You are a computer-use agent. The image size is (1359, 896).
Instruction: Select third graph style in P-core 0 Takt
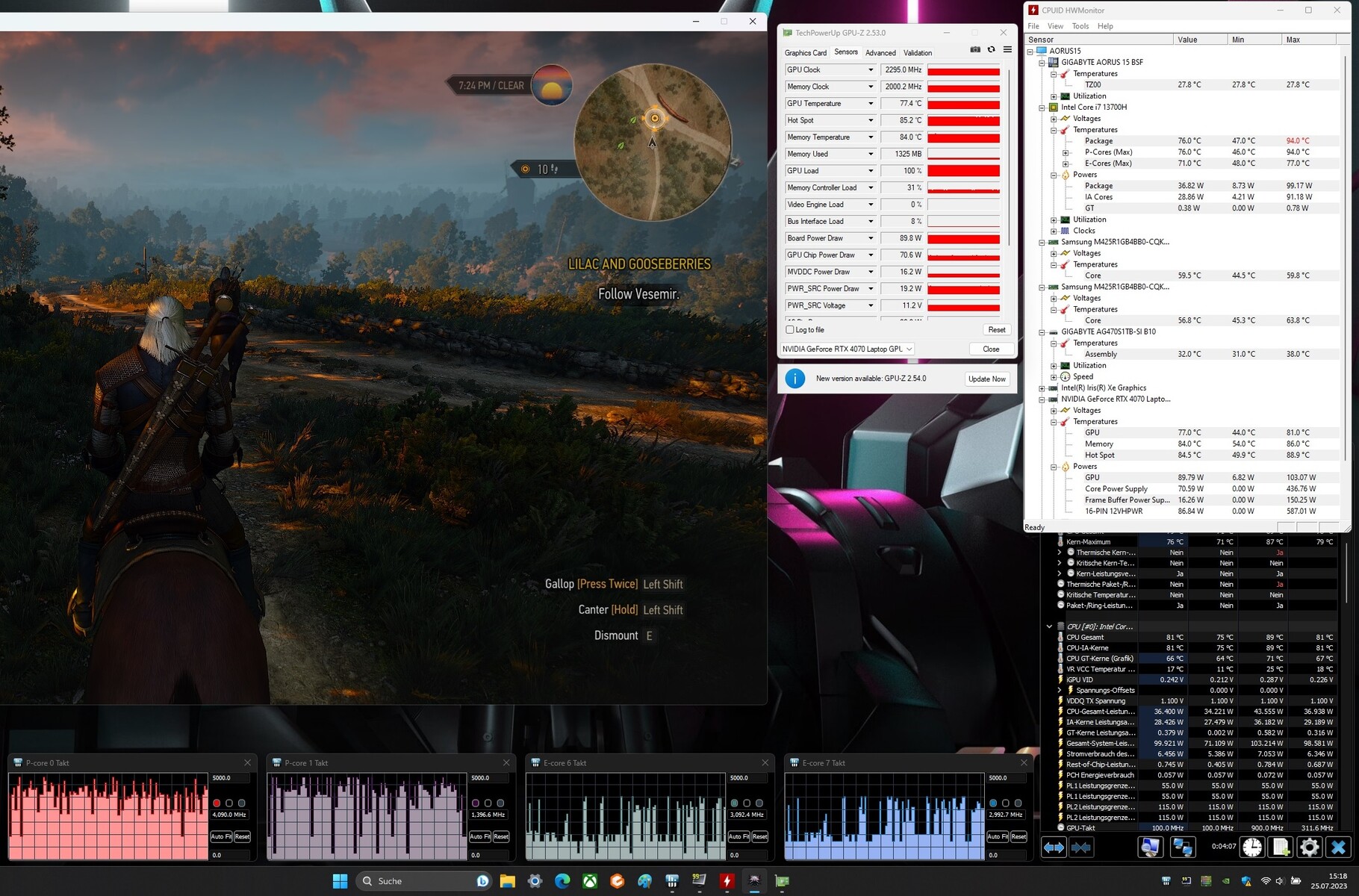[x=241, y=803]
